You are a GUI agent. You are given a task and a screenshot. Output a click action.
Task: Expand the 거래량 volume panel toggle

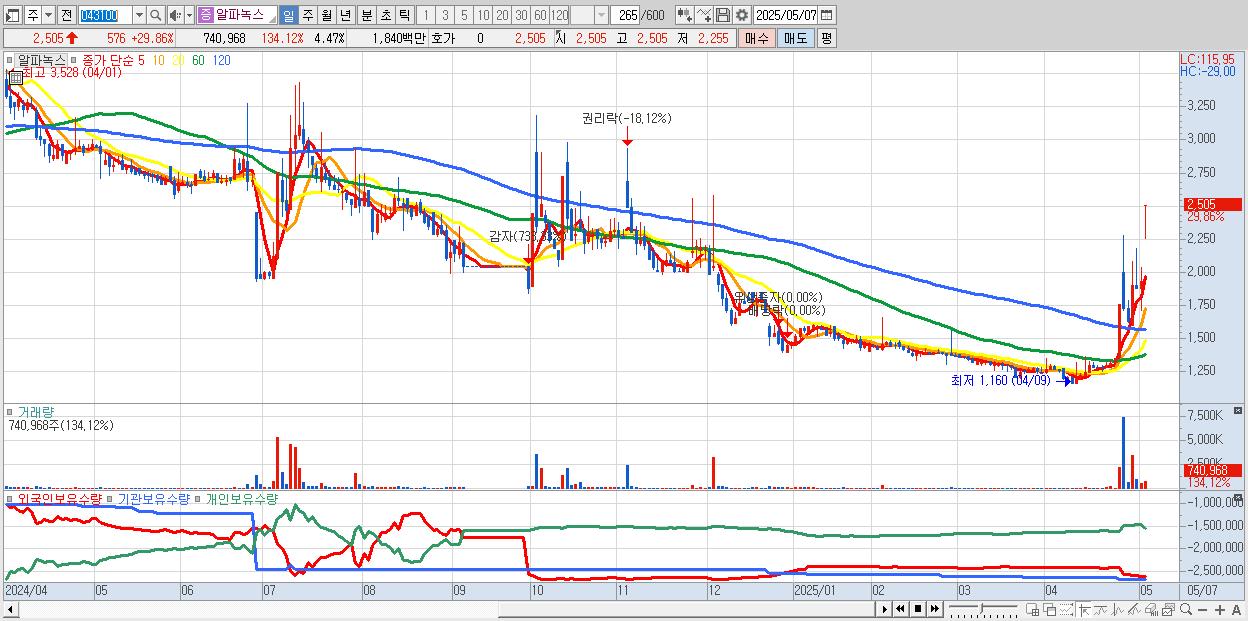(x=12, y=411)
